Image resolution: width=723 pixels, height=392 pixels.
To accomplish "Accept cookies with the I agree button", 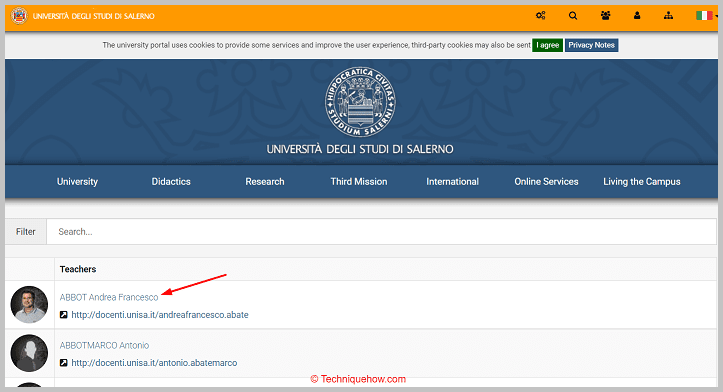I will click(547, 45).
